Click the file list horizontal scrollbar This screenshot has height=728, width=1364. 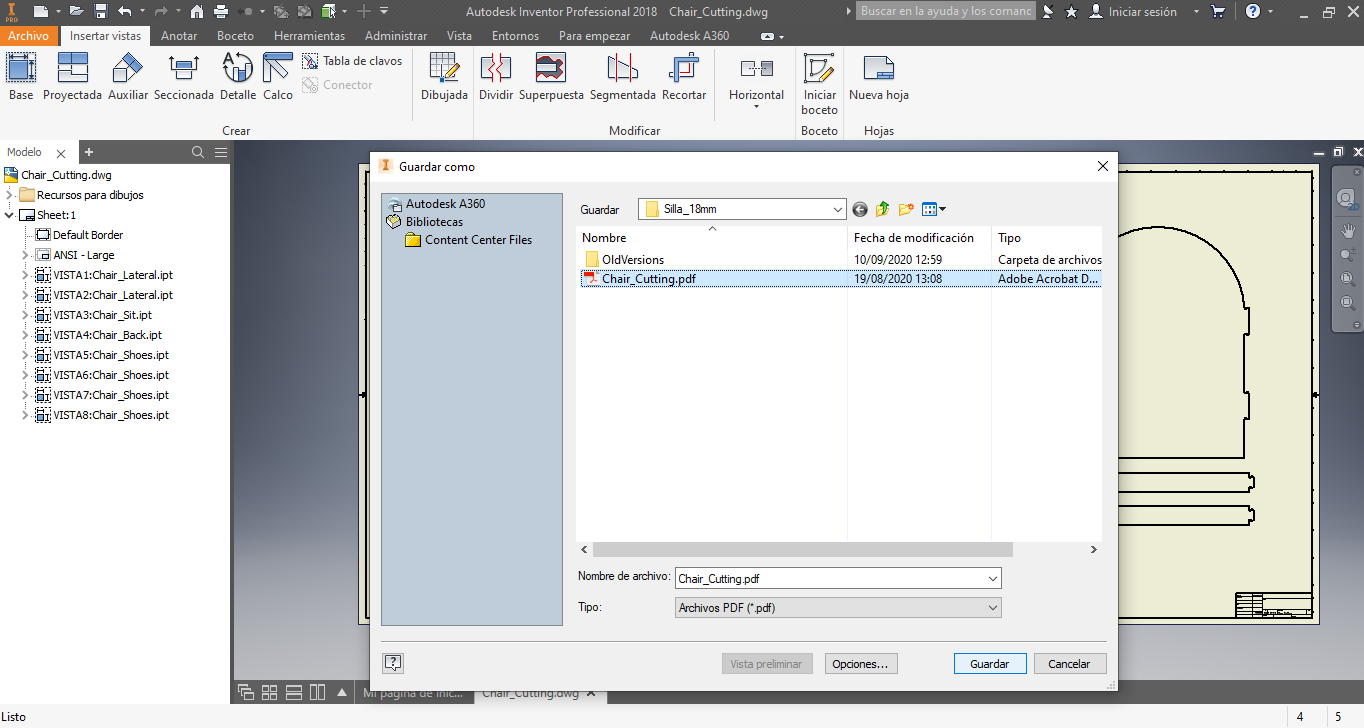coord(802,550)
